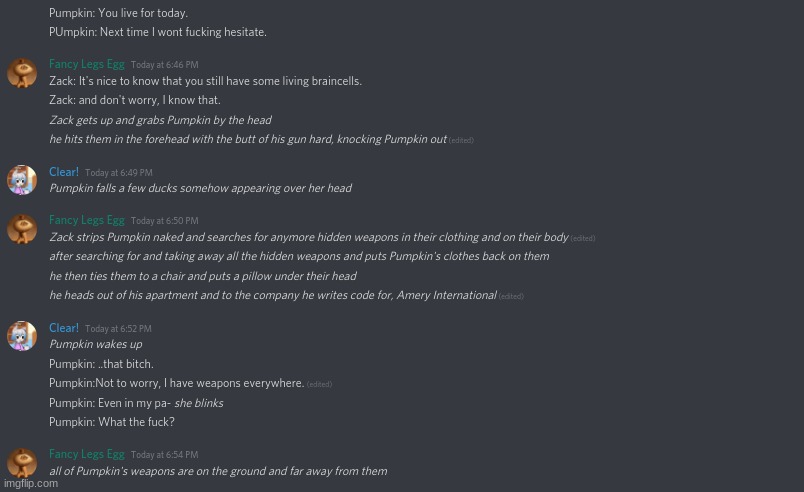The image size is (804, 492).
Task: Click the 'Today at 6:49 PM' timestamp
Action: pyautogui.click(x=118, y=173)
